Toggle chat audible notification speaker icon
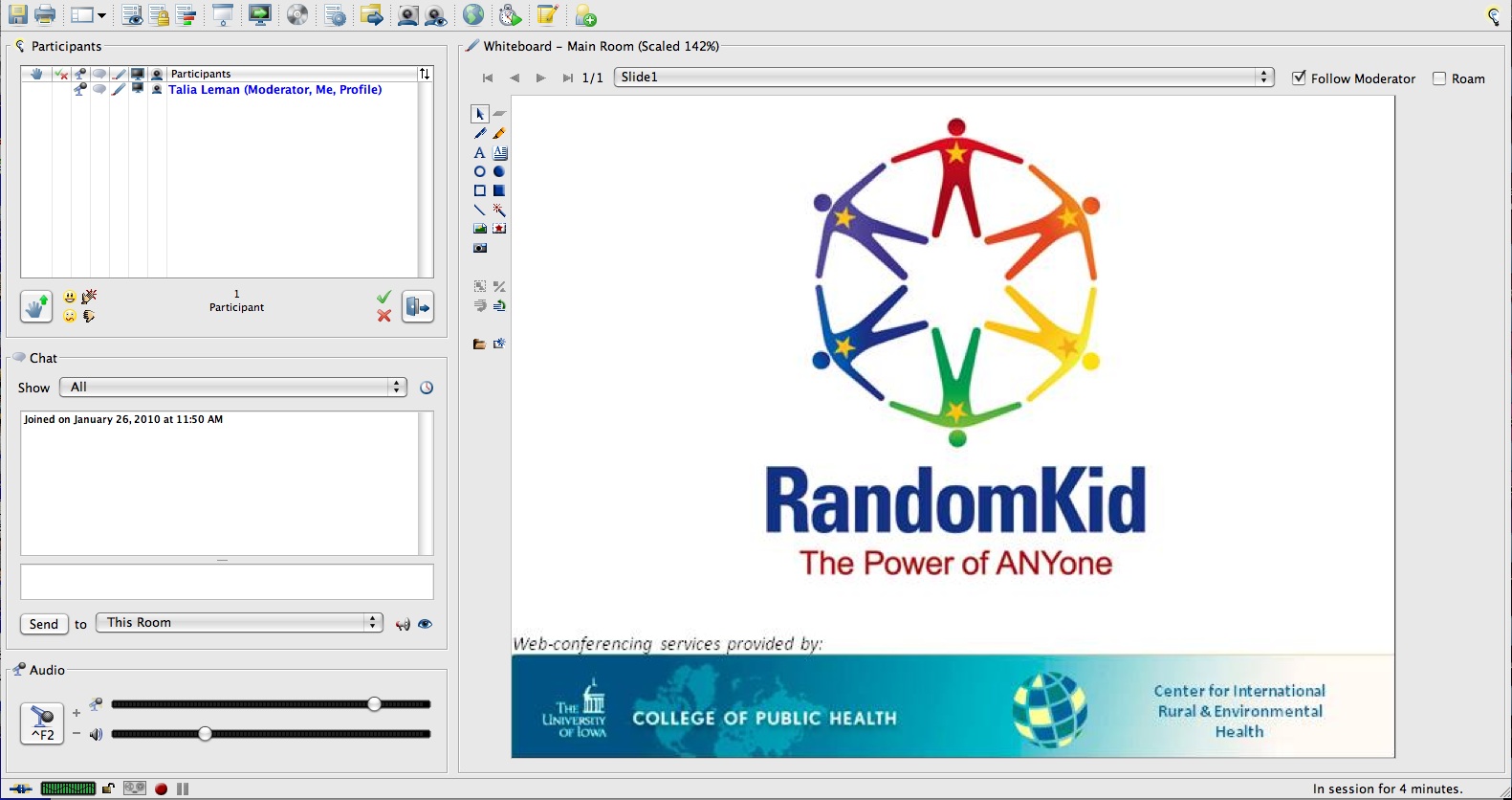The width and height of the screenshot is (1512, 800). [403, 624]
